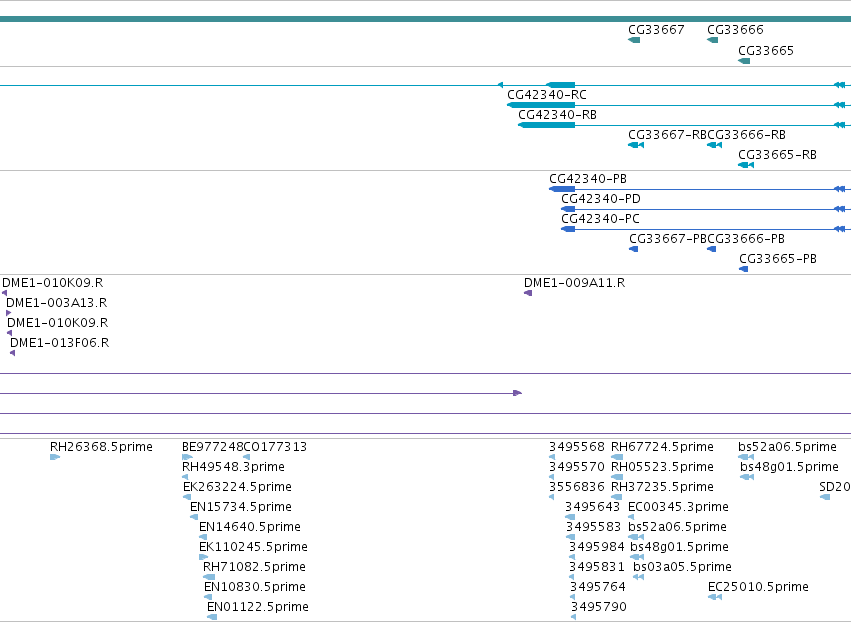
Task: Click the EN10830.5prime EST label
Action: tap(255, 587)
